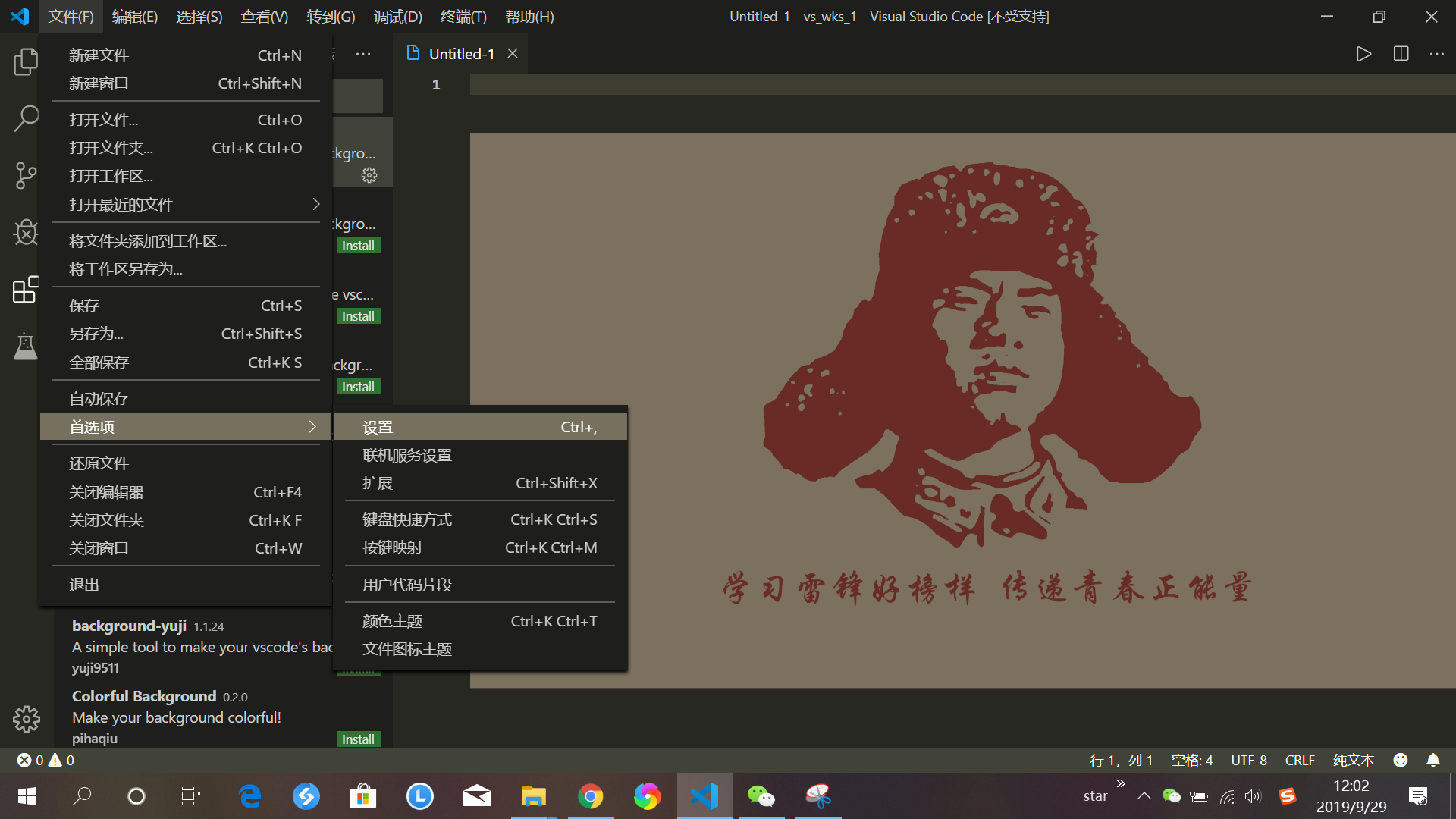Expand the 首选项 submenu arrow

[x=312, y=426]
